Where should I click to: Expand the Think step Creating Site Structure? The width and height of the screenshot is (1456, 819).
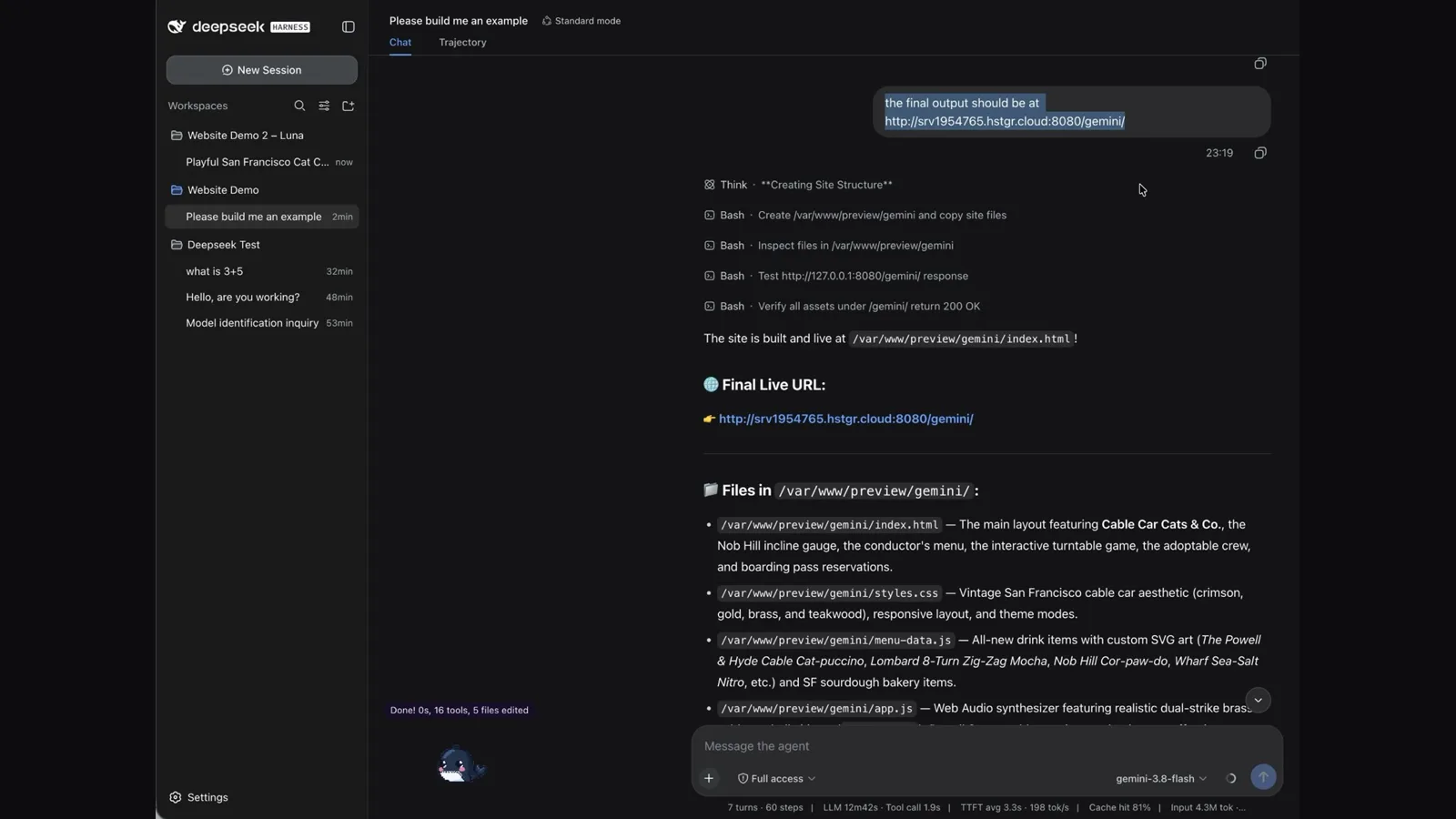798,185
